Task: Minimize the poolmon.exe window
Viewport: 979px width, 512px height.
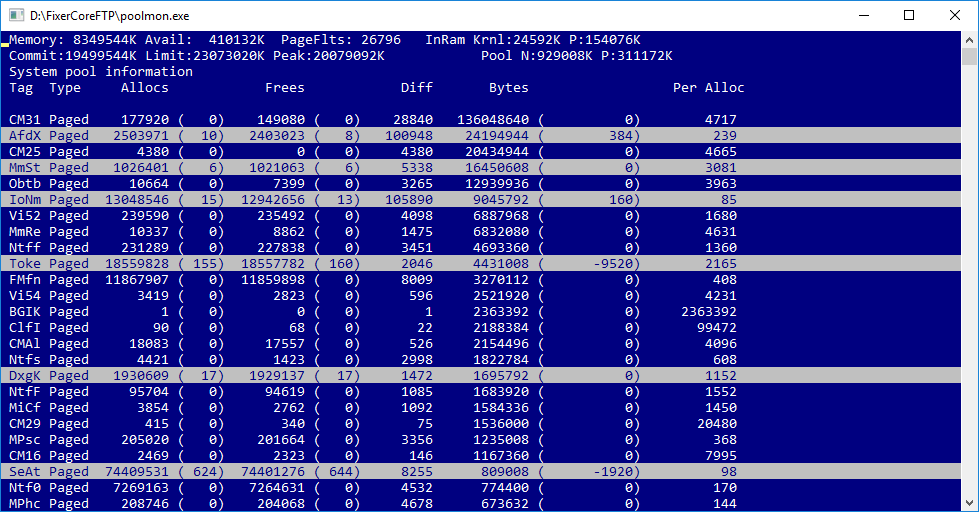Action: (864, 15)
